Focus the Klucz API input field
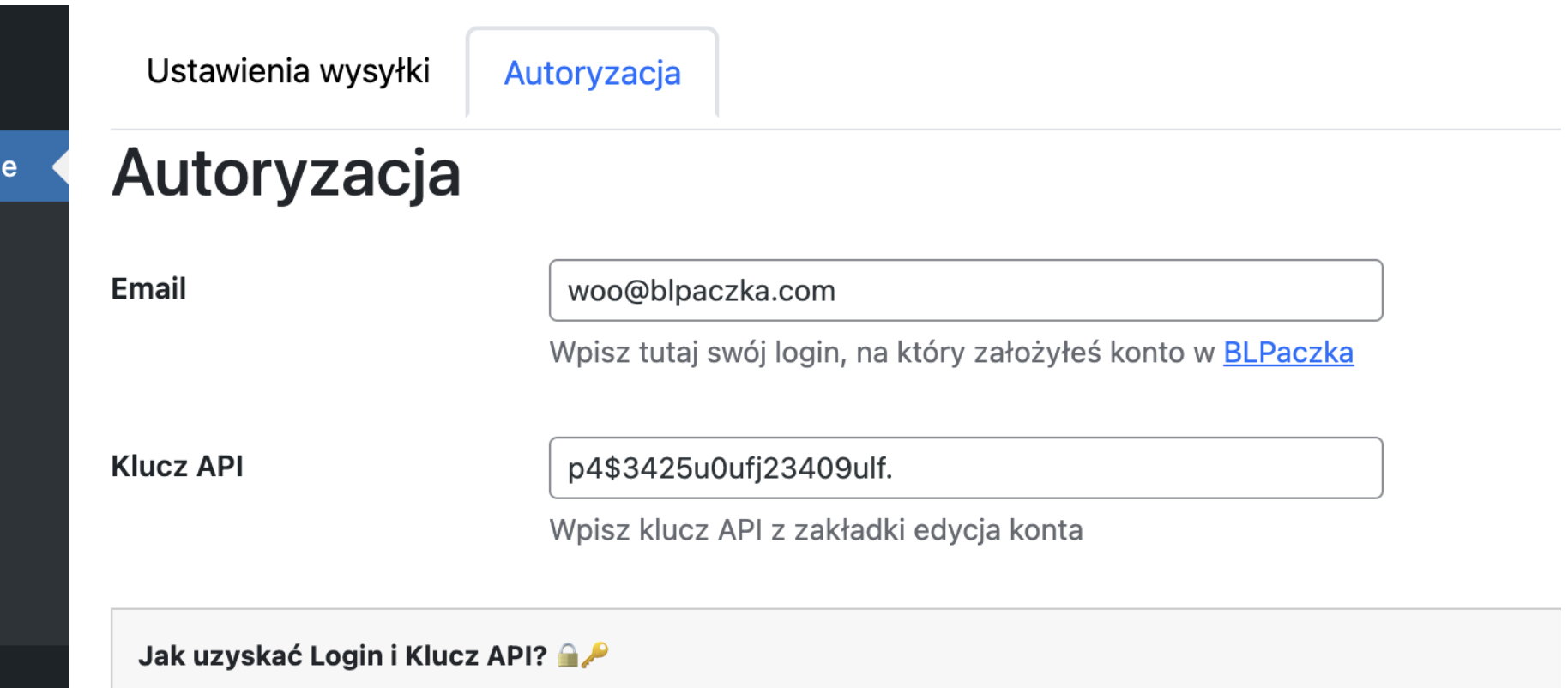The width and height of the screenshot is (1568, 688). 965,468
